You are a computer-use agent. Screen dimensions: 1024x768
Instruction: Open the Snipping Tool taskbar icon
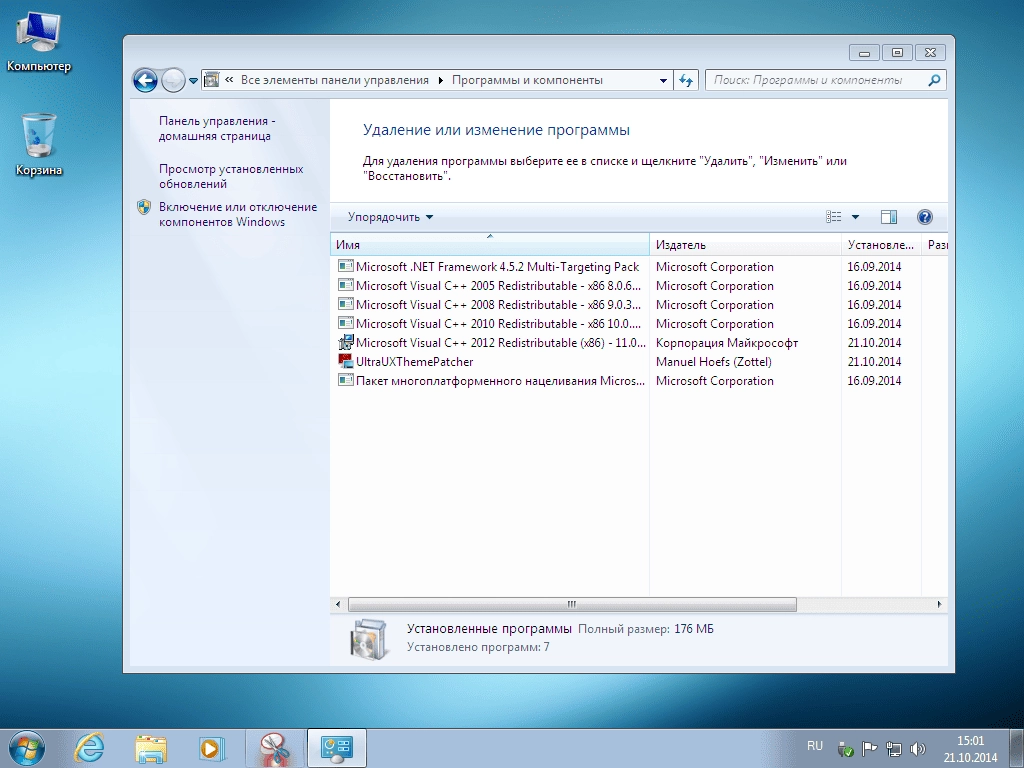(x=276, y=748)
